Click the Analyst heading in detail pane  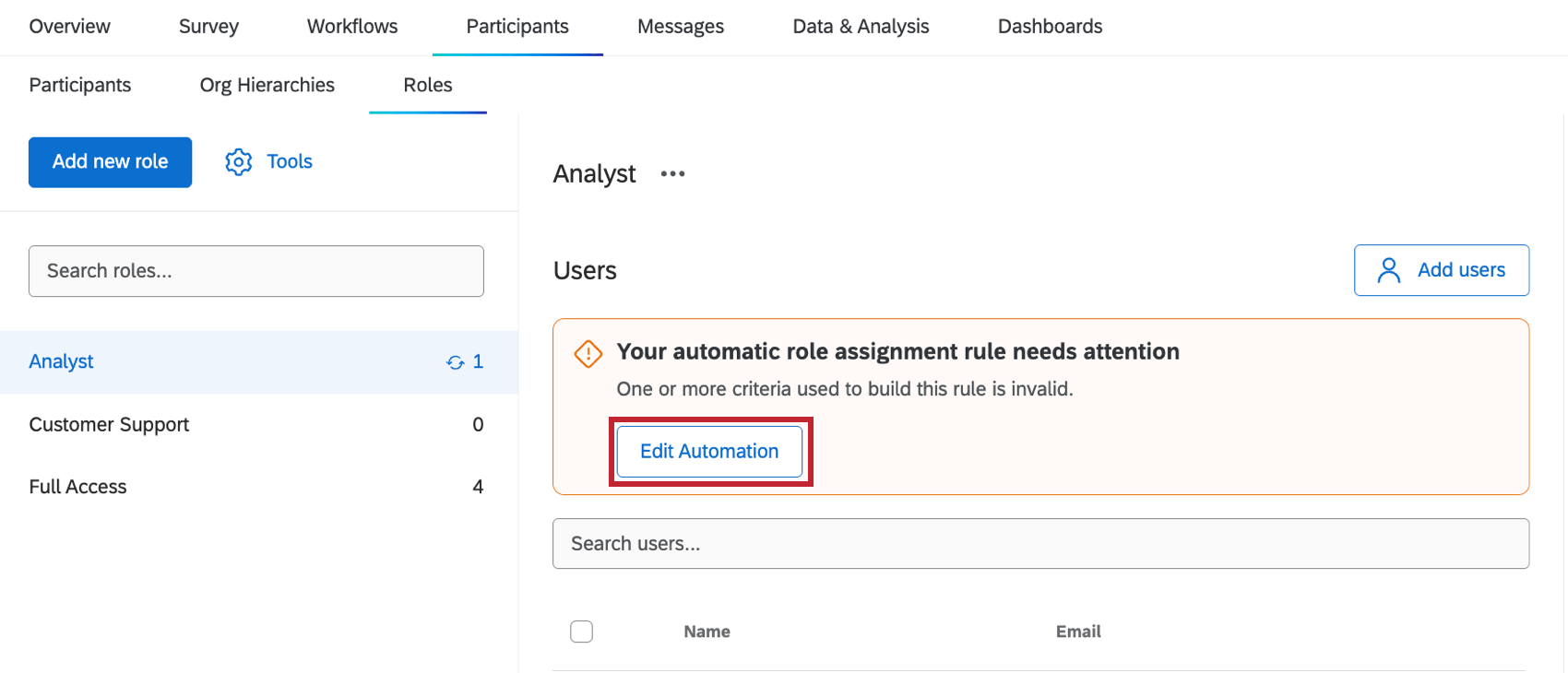pyautogui.click(x=594, y=174)
